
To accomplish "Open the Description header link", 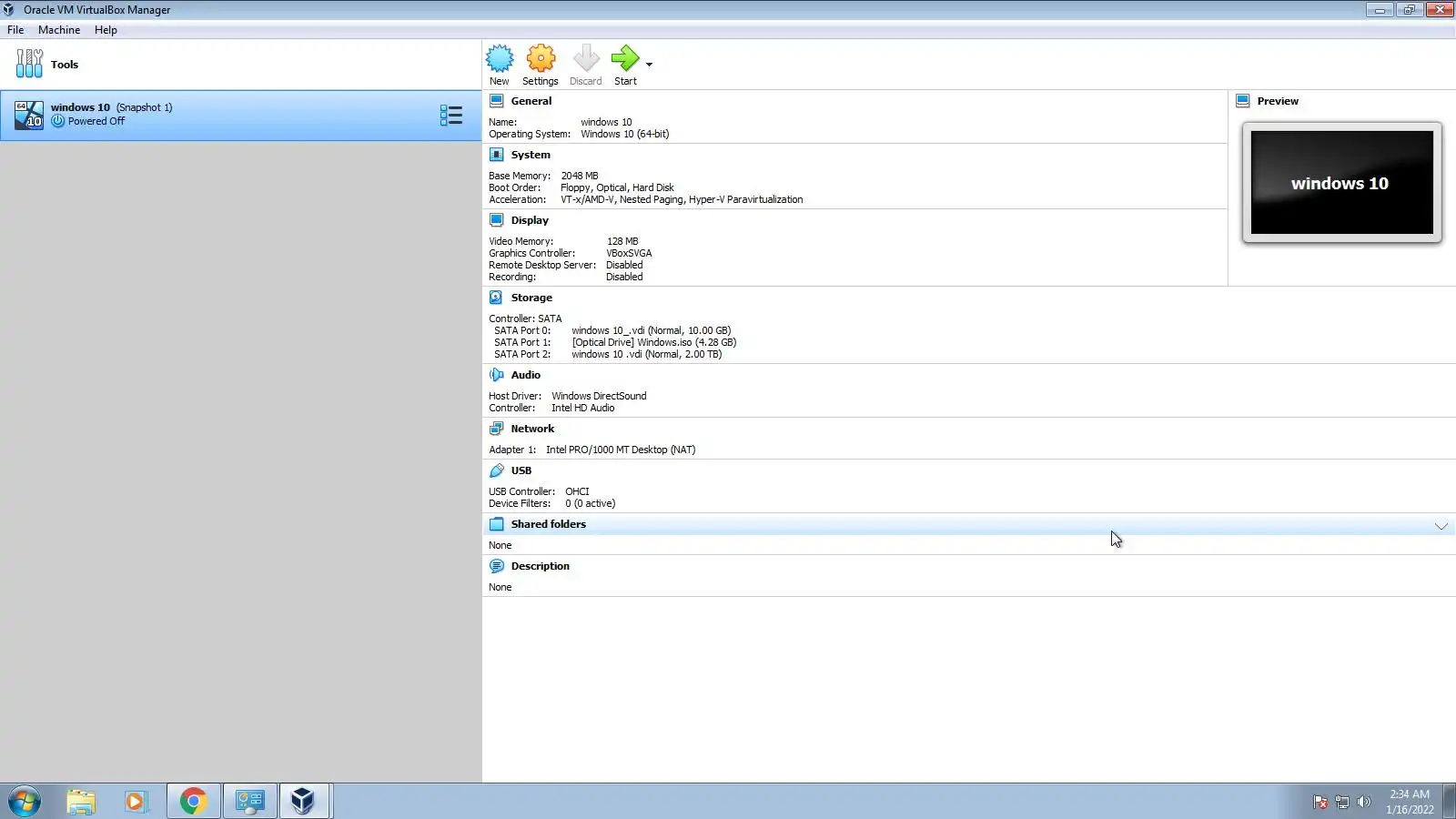I will tap(541, 566).
